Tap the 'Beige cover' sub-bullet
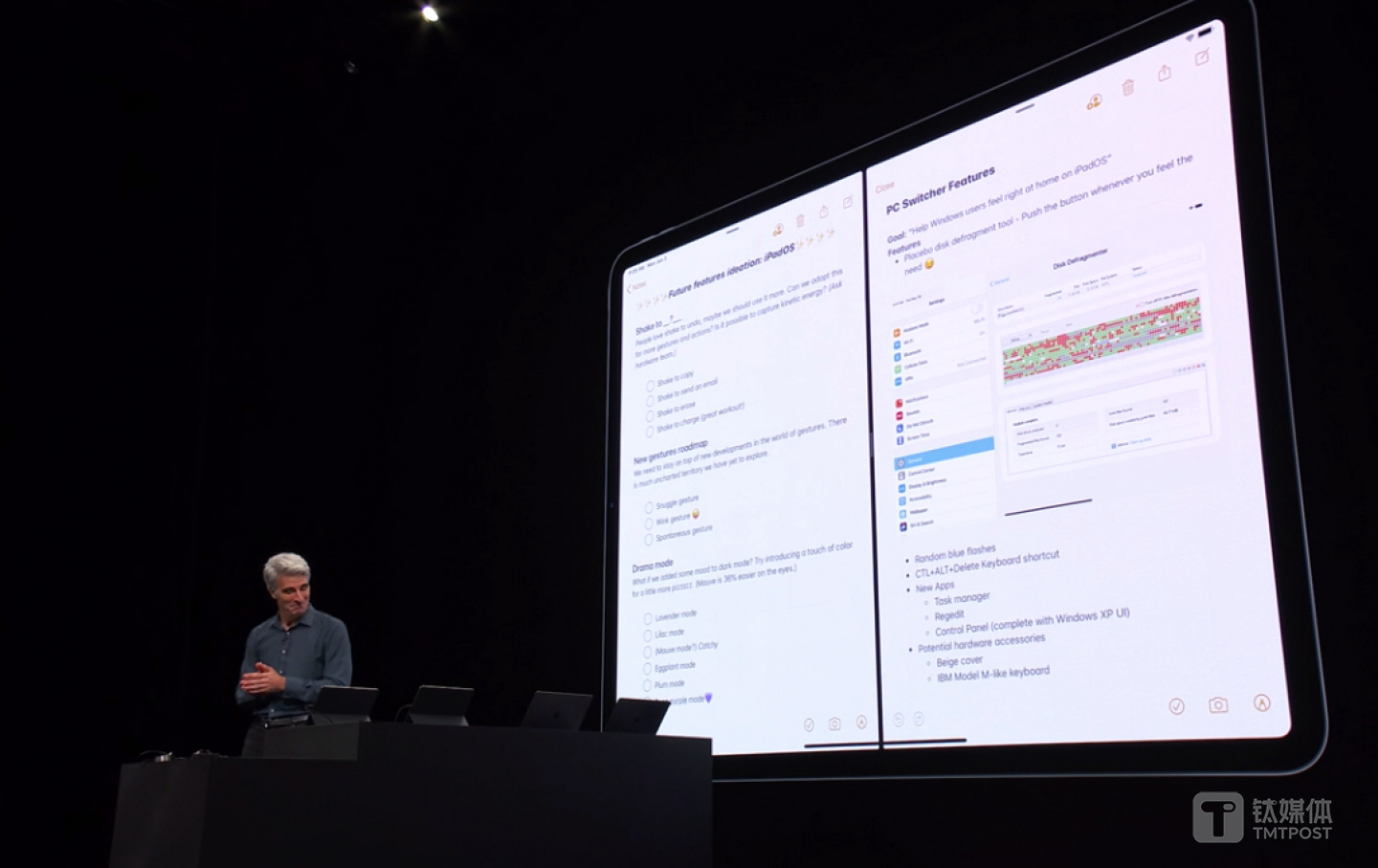 pyautogui.click(x=959, y=661)
